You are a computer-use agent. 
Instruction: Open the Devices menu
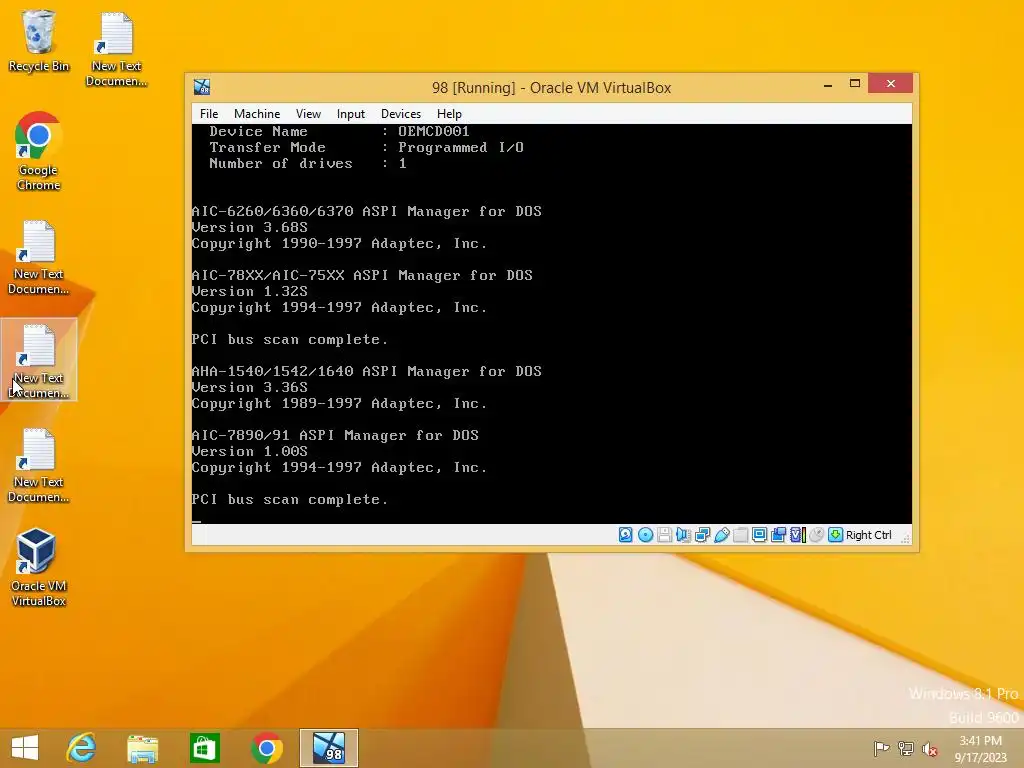[401, 114]
